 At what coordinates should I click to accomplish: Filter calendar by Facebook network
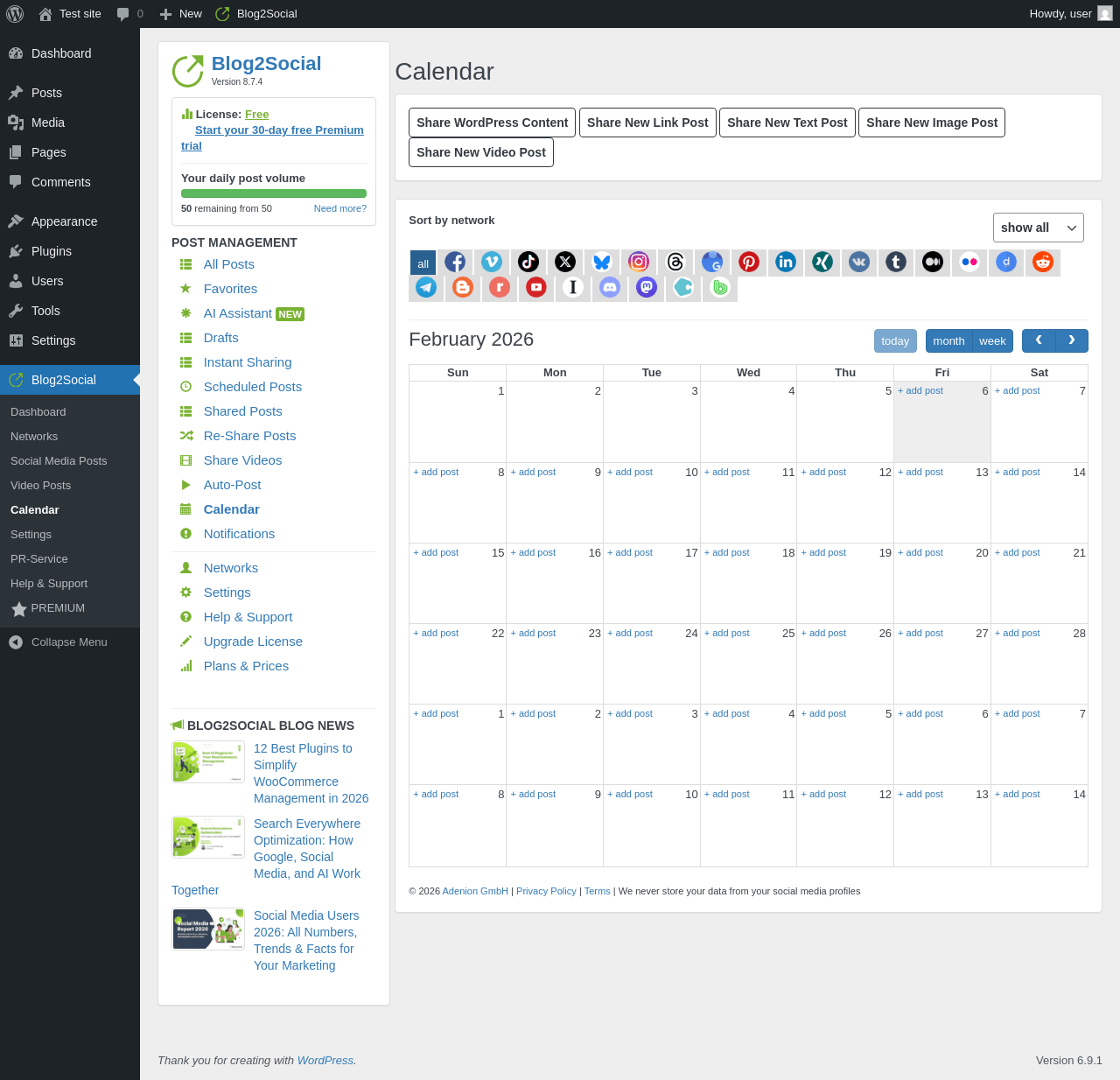[455, 262]
